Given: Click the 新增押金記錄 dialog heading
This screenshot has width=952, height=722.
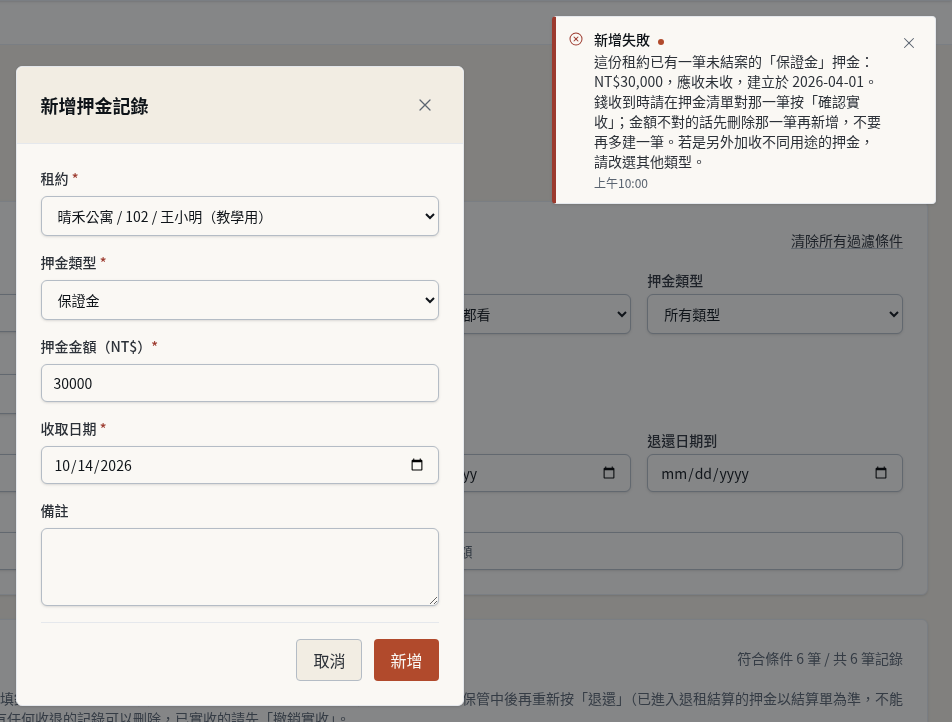Looking at the screenshot, I should pos(94,106).
